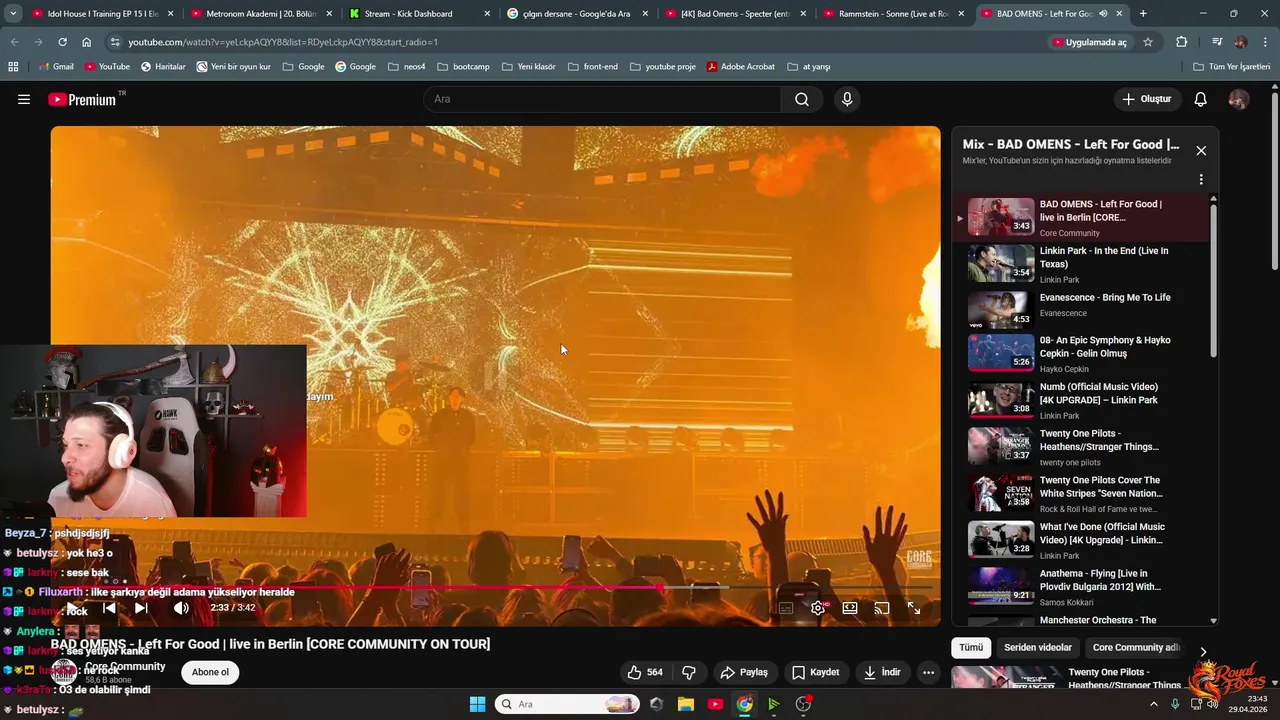Open File Explorer from taskbar

(x=686, y=704)
